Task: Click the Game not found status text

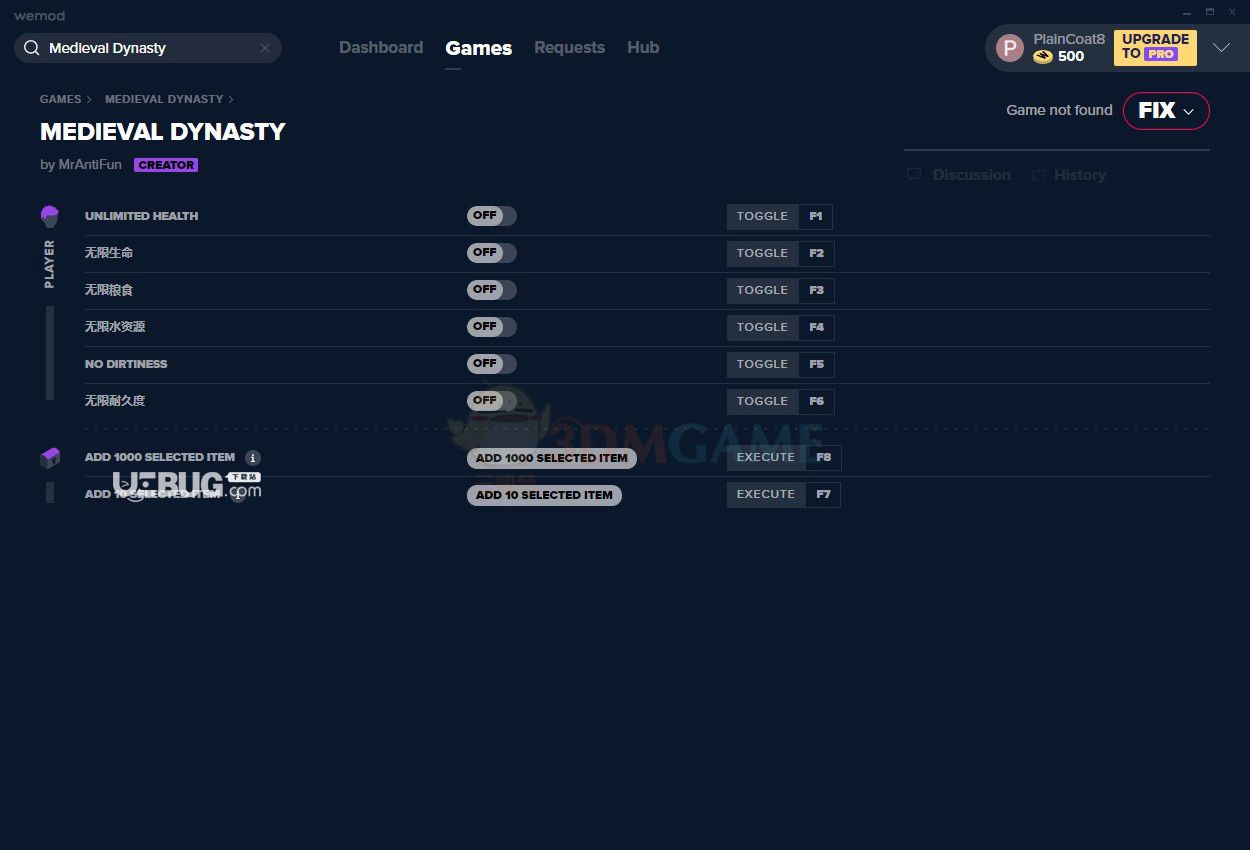Action: click(x=1059, y=110)
